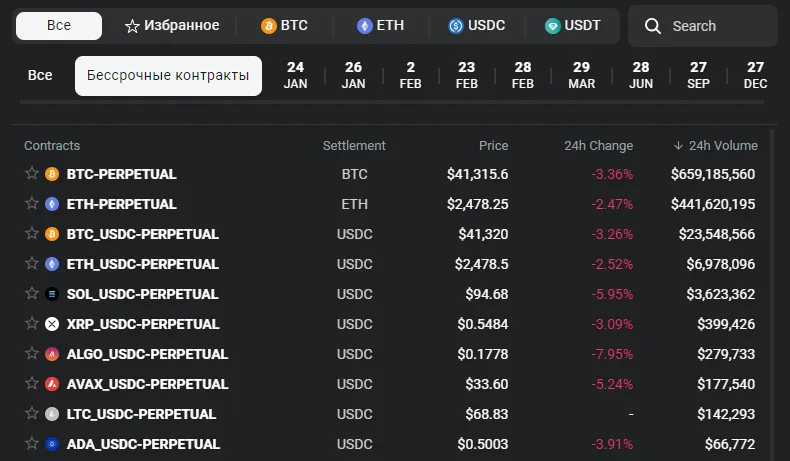This screenshot has width=790, height=461.
Task: Toggle star for SOL_USDC-PERPETUAL row
Action: coord(32,293)
